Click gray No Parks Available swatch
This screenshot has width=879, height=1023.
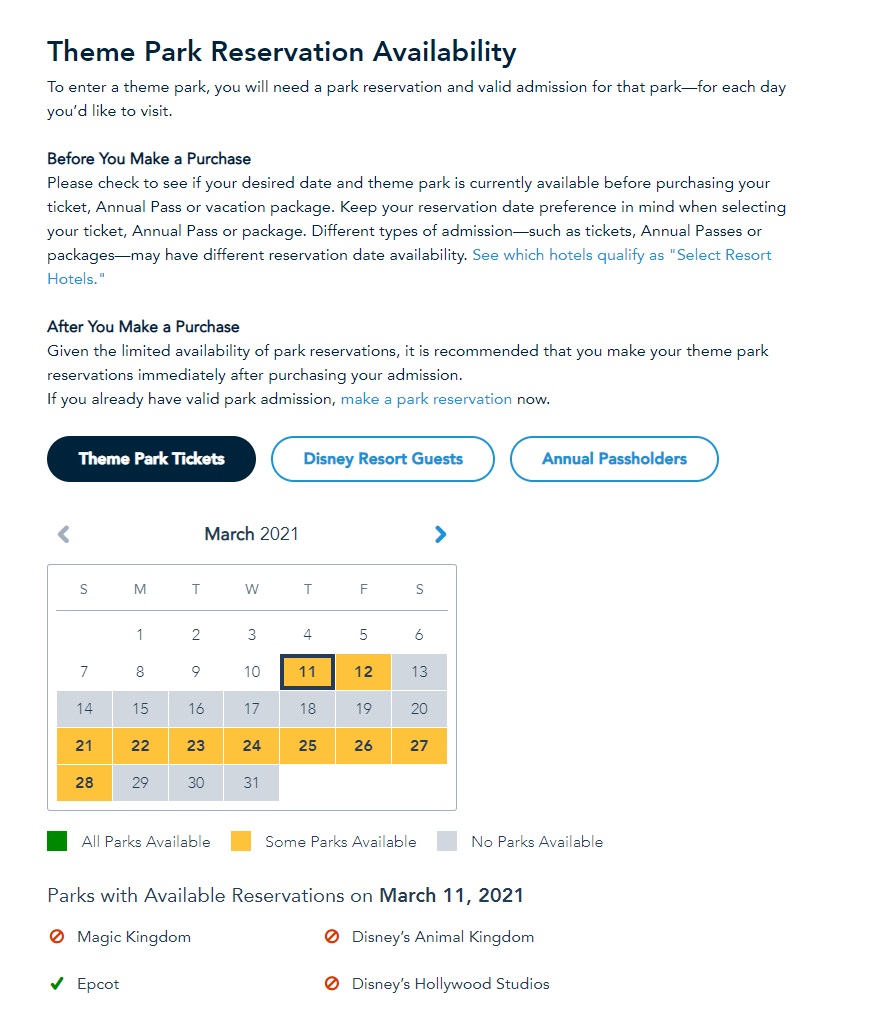tap(447, 841)
